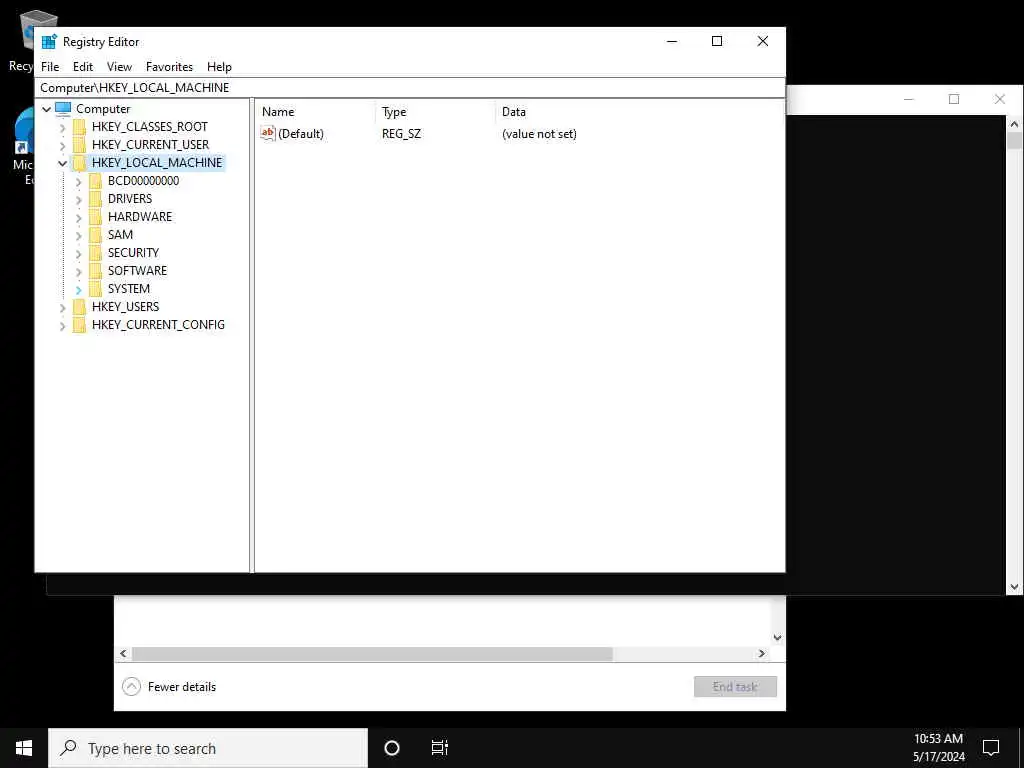
Task: Open the Edit menu
Action: [83, 67]
